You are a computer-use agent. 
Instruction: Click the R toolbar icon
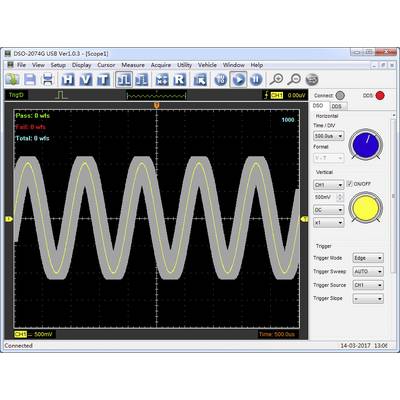coord(180,80)
